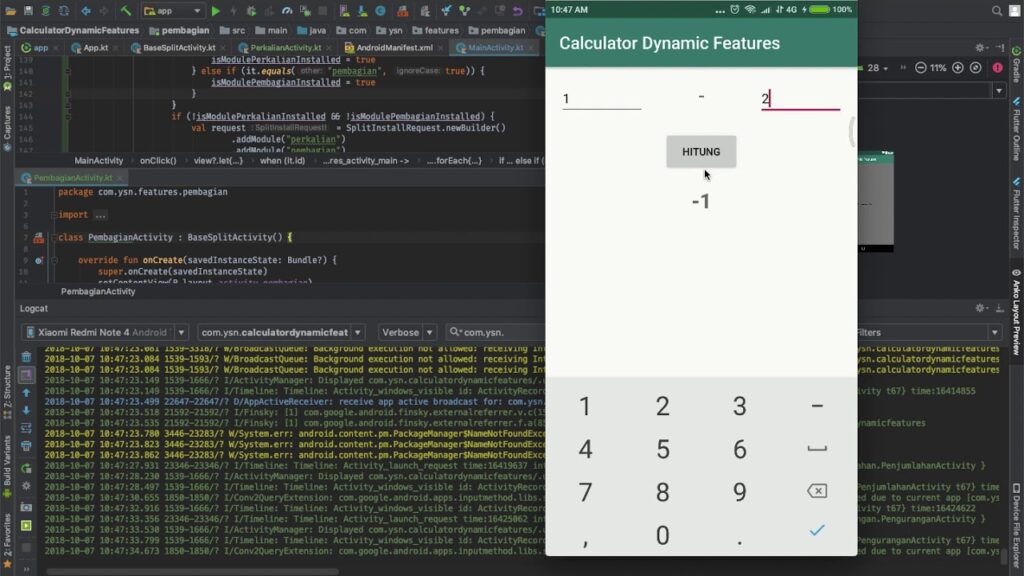Open the Device File Explorer panel

point(1016,526)
